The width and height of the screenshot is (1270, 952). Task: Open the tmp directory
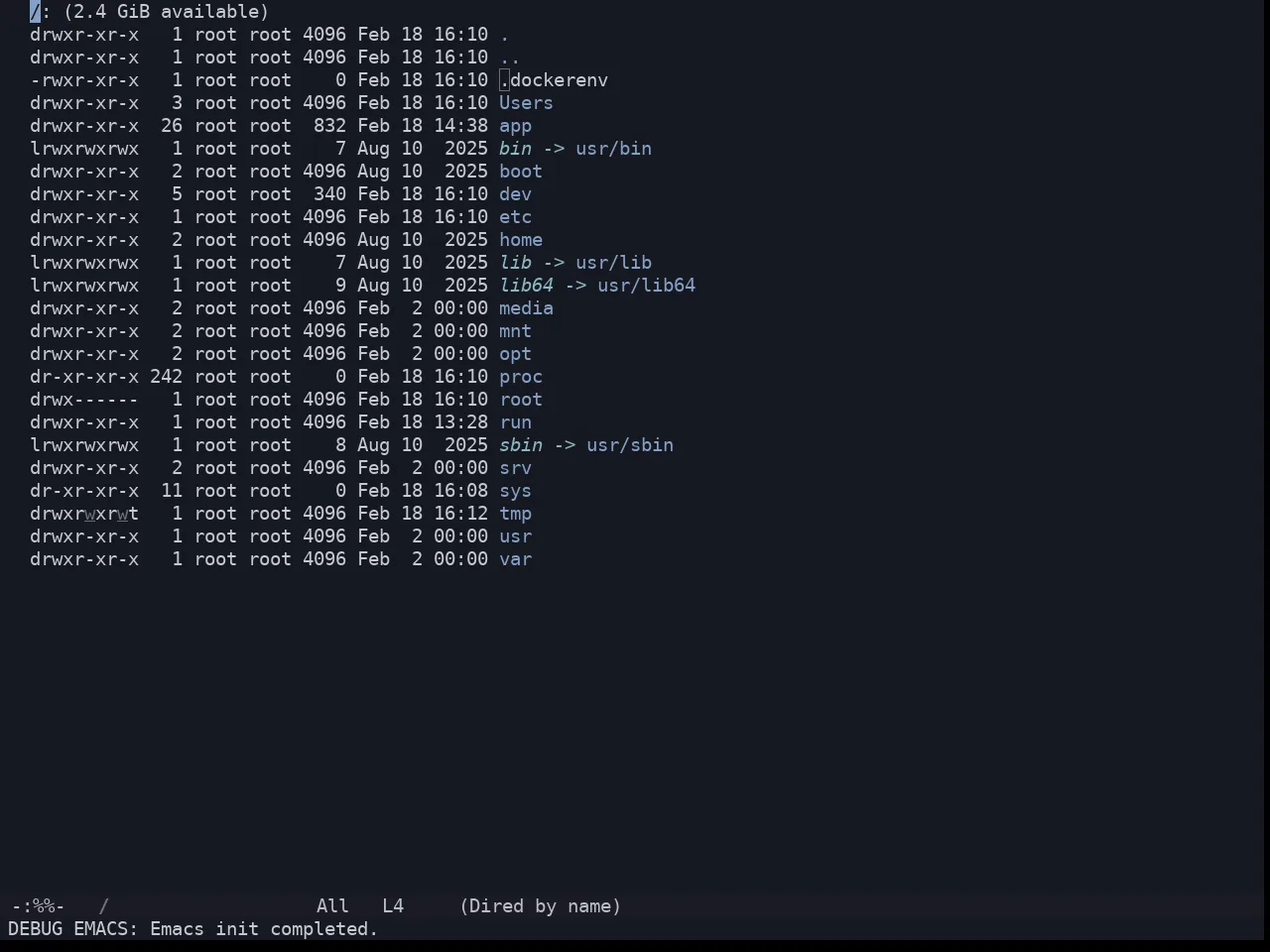click(x=515, y=514)
